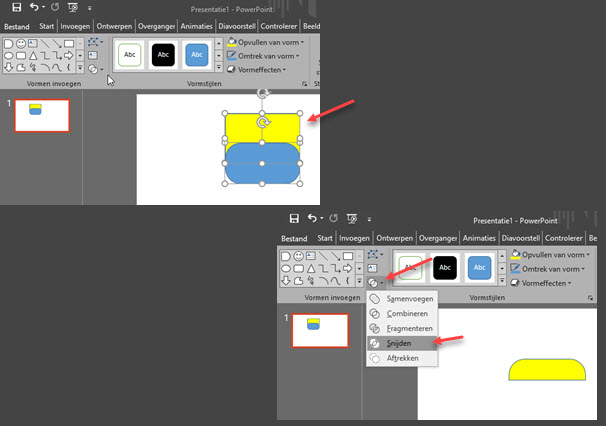The height and width of the screenshot is (426, 606).
Task: Click Redo icon in upper window toolbar
Action: click(54, 7)
